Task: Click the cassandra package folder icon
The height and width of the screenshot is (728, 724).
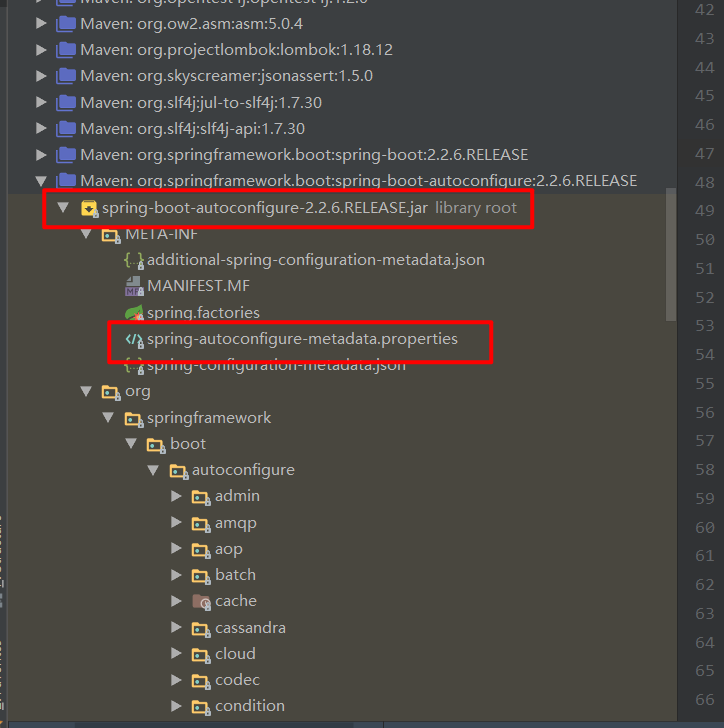Action: point(201,629)
